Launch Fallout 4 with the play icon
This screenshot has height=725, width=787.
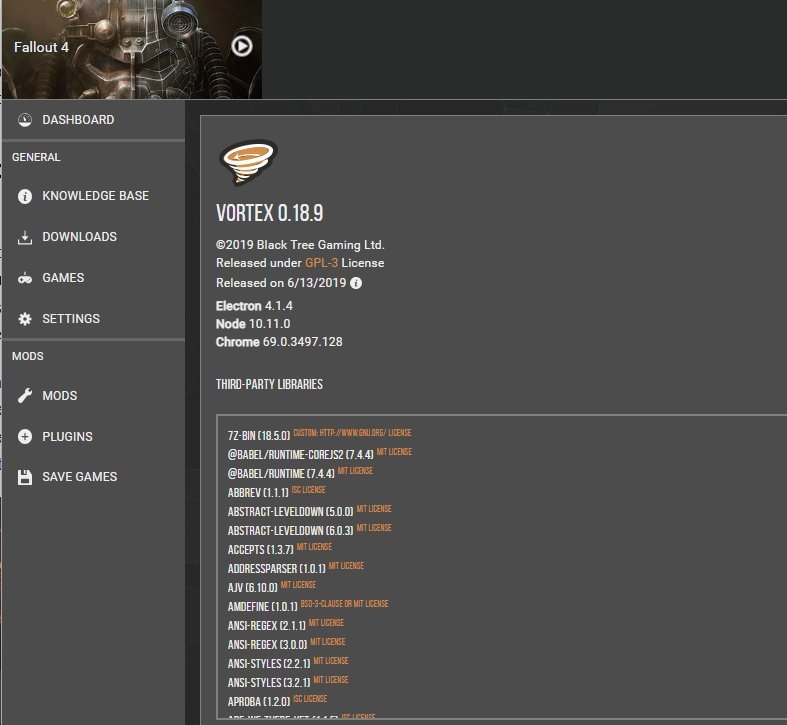[241, 46]
